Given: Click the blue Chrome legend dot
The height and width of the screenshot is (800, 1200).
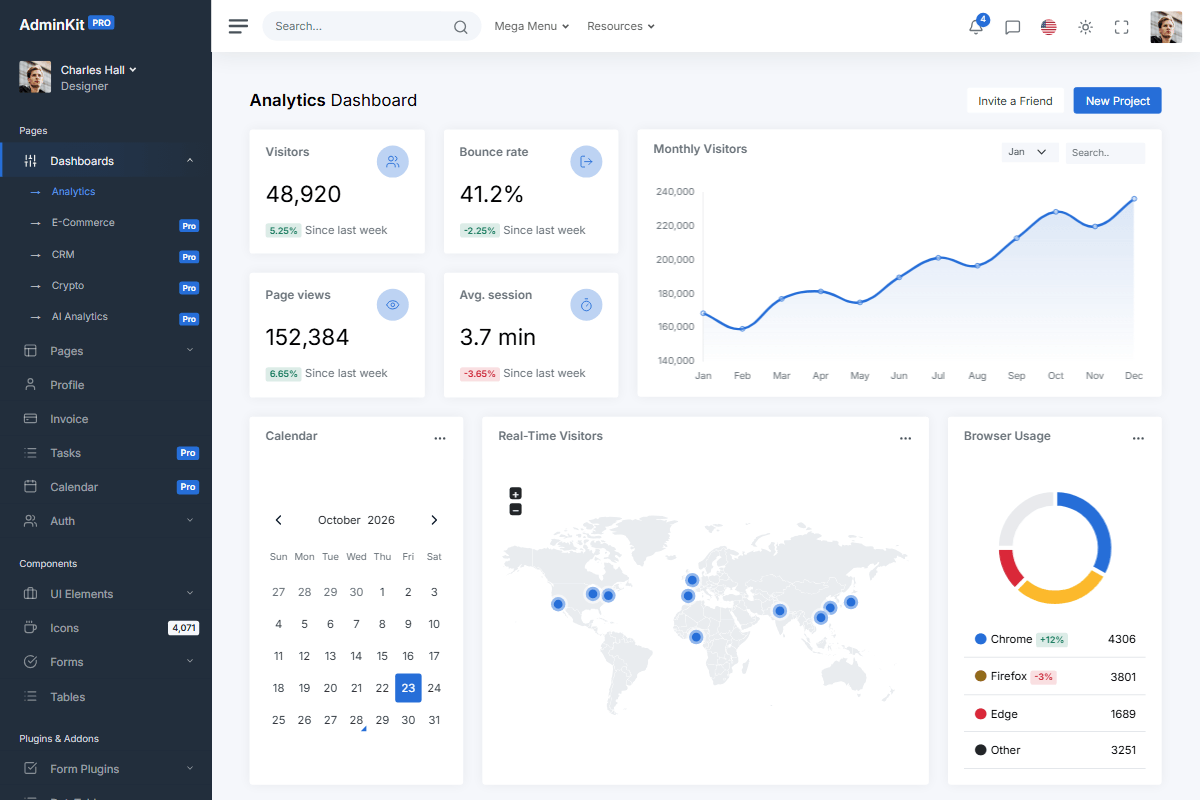Looking at the screenshot, I should (x=981, y=639).
